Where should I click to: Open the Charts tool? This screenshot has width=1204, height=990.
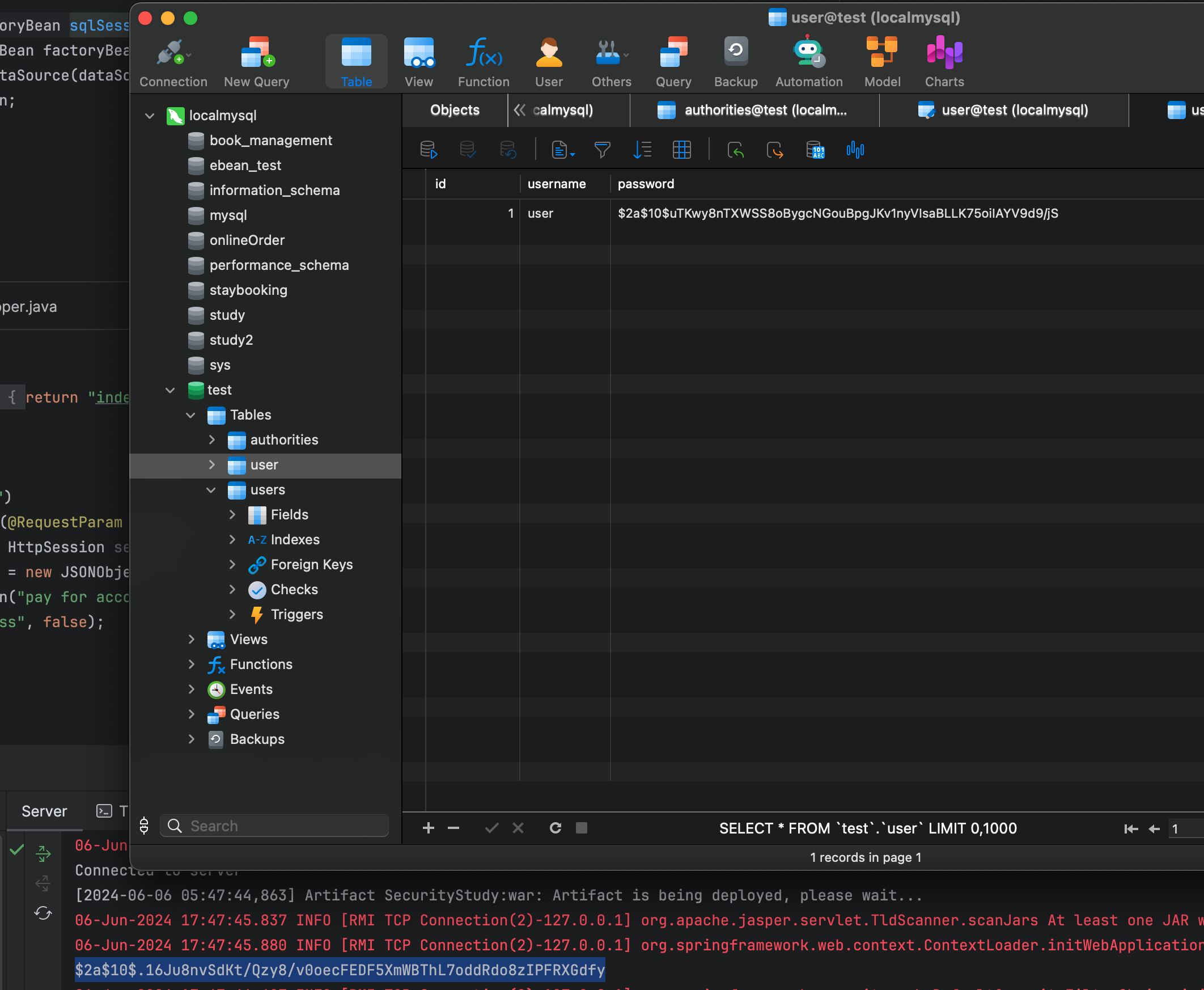click(x=943, y=60)
